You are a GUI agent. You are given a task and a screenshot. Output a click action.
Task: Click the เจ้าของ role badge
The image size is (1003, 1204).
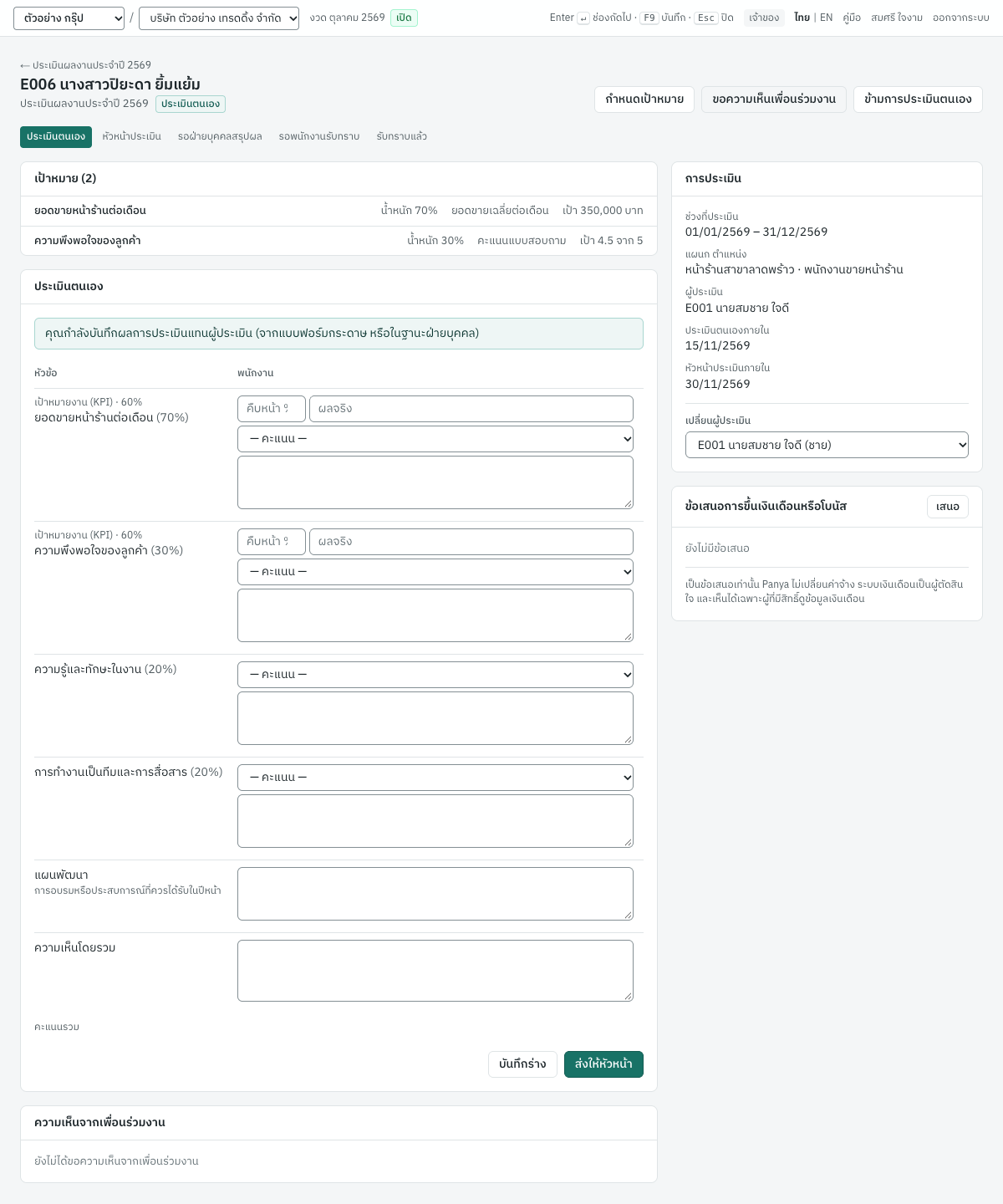pyautogui.click(x=764, y=18)
